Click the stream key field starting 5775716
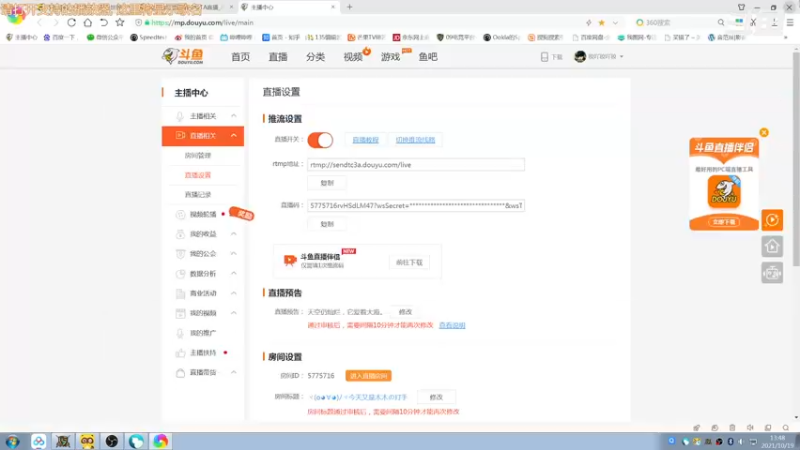Screen dimensions: 800x450 [x=416, y=206]
